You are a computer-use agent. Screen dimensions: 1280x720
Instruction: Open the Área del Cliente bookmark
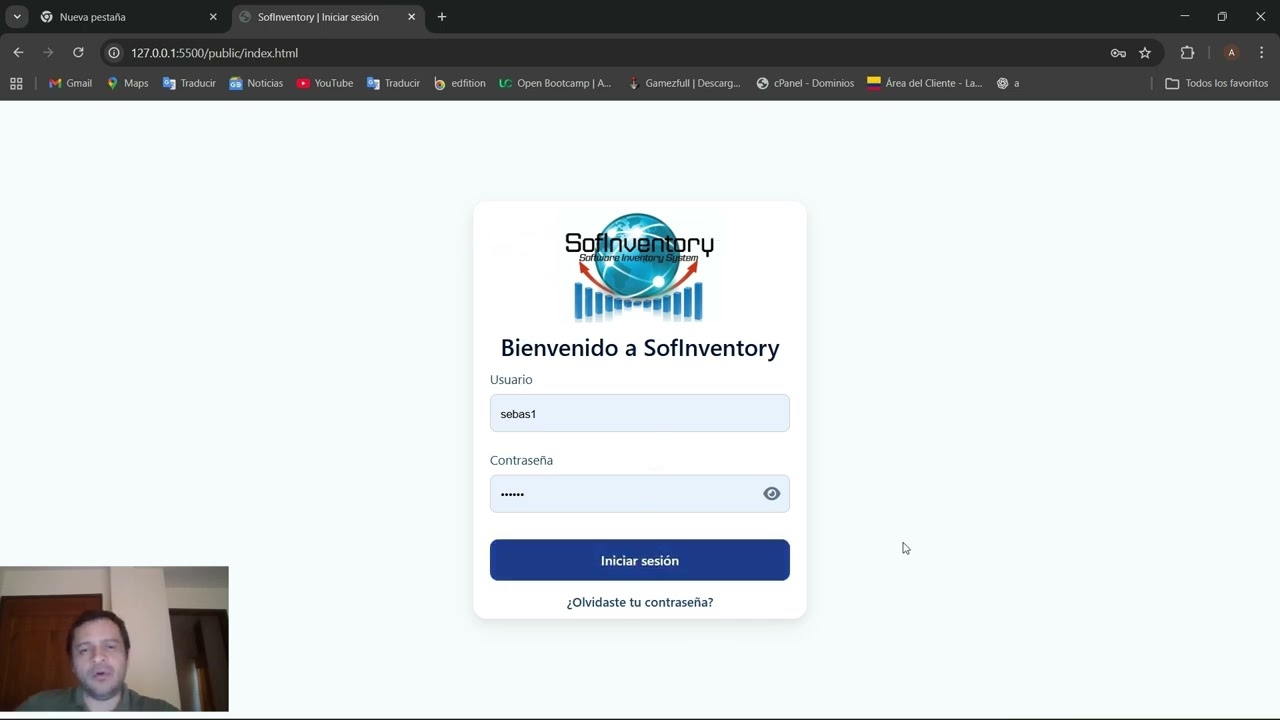pos(925,83)
